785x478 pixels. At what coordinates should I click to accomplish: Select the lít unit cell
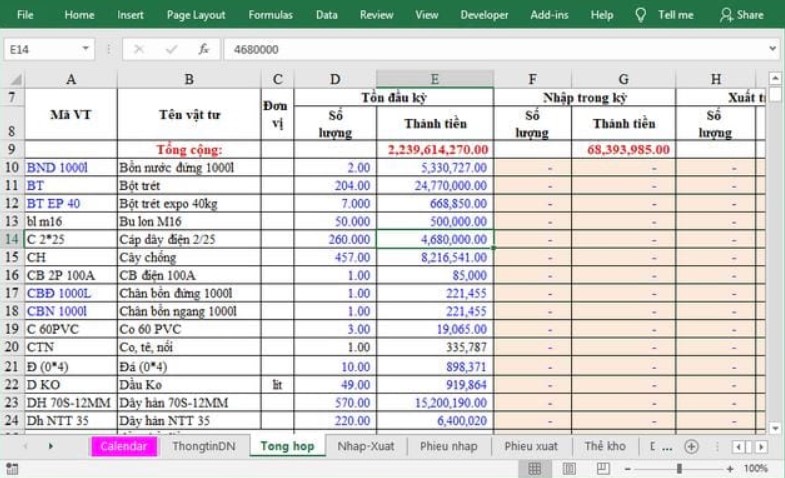pyautogui.click(x=277, y=384)
